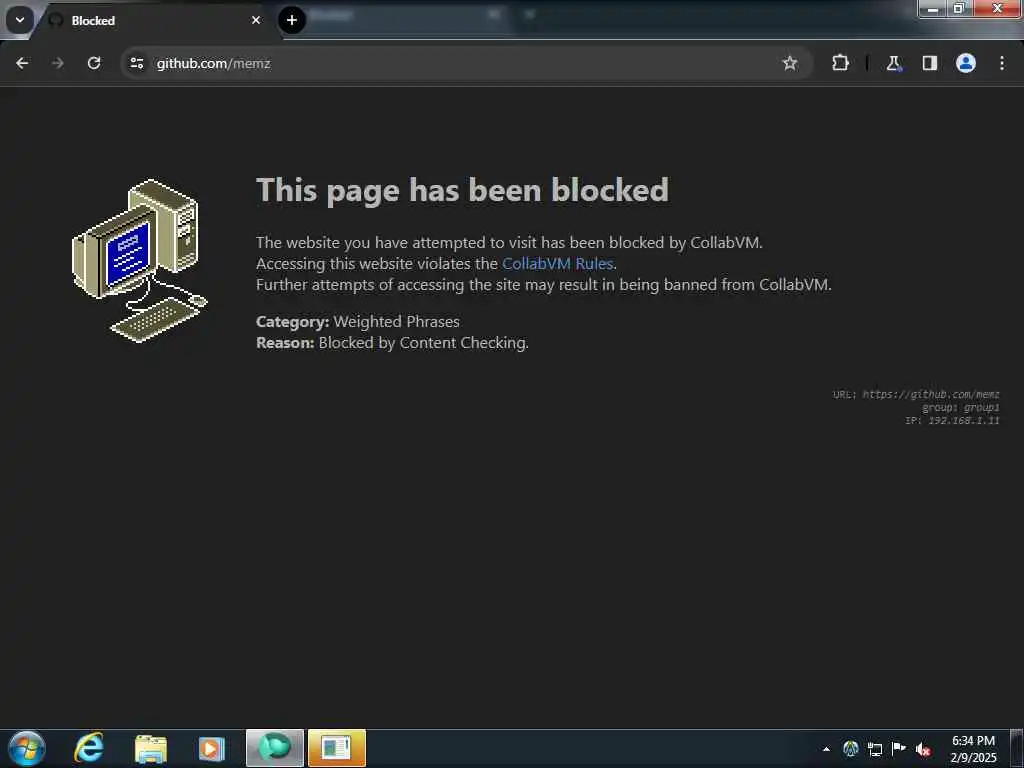
Task: Open the Action Center flag icon
Action: 899,749
